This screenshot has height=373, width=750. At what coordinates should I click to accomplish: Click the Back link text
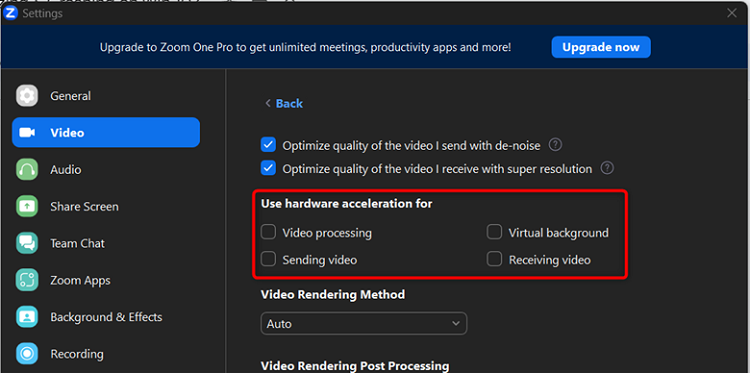[289, 103]
